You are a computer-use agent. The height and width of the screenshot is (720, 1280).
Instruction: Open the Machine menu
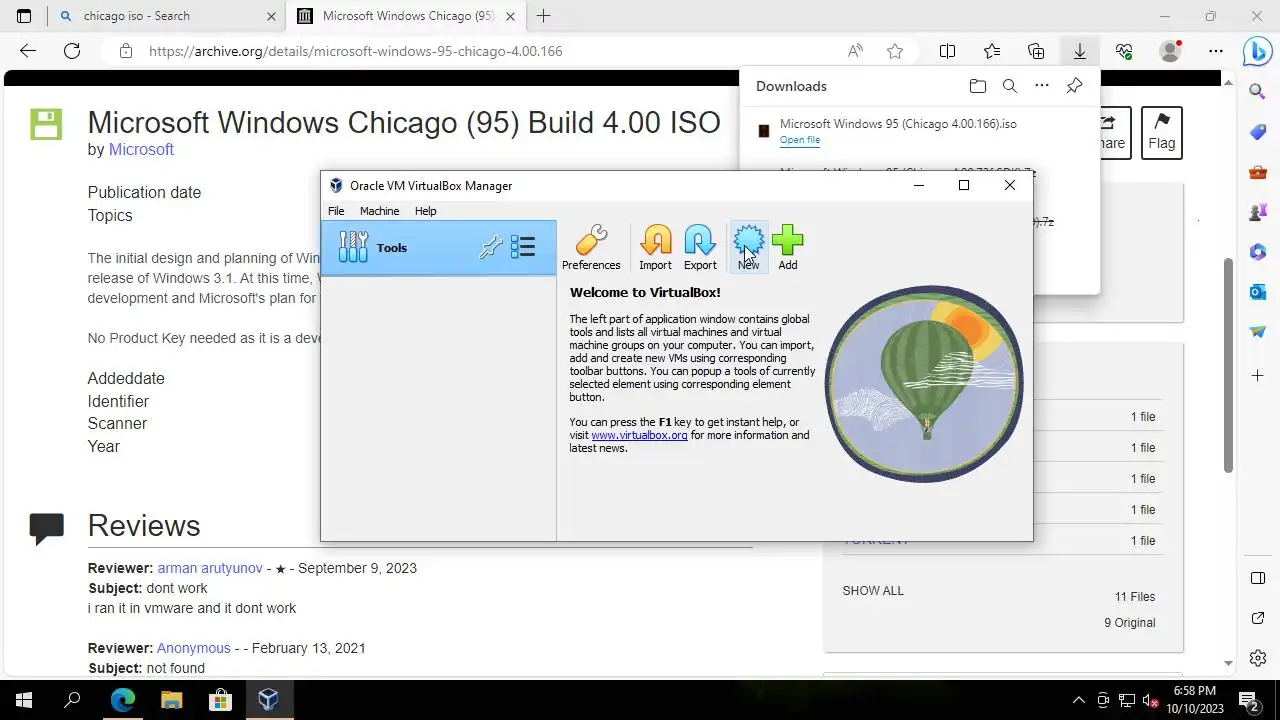point(379,211)
